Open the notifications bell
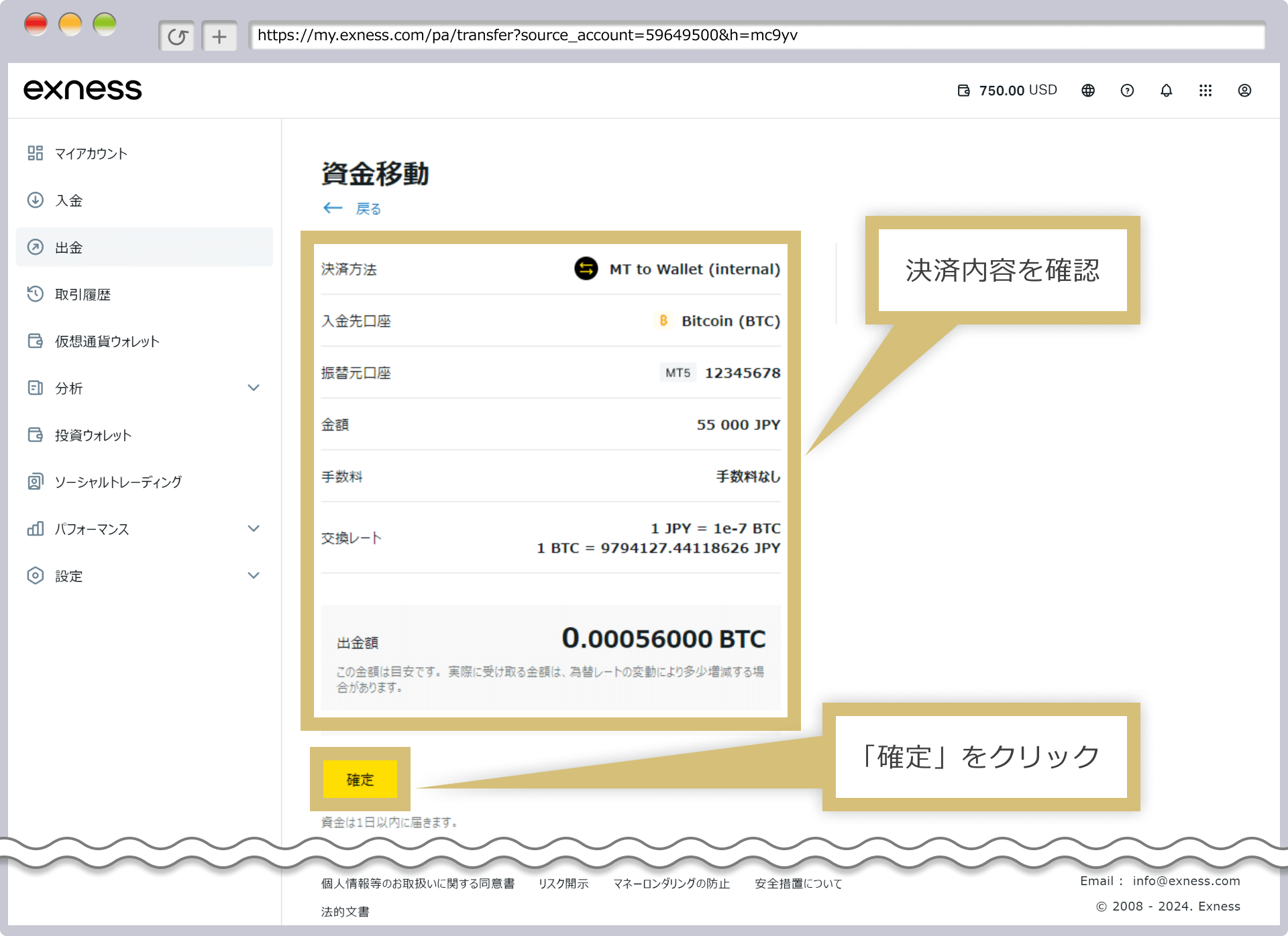This screenshot has width=1288, height=936. pos(1167,91)
